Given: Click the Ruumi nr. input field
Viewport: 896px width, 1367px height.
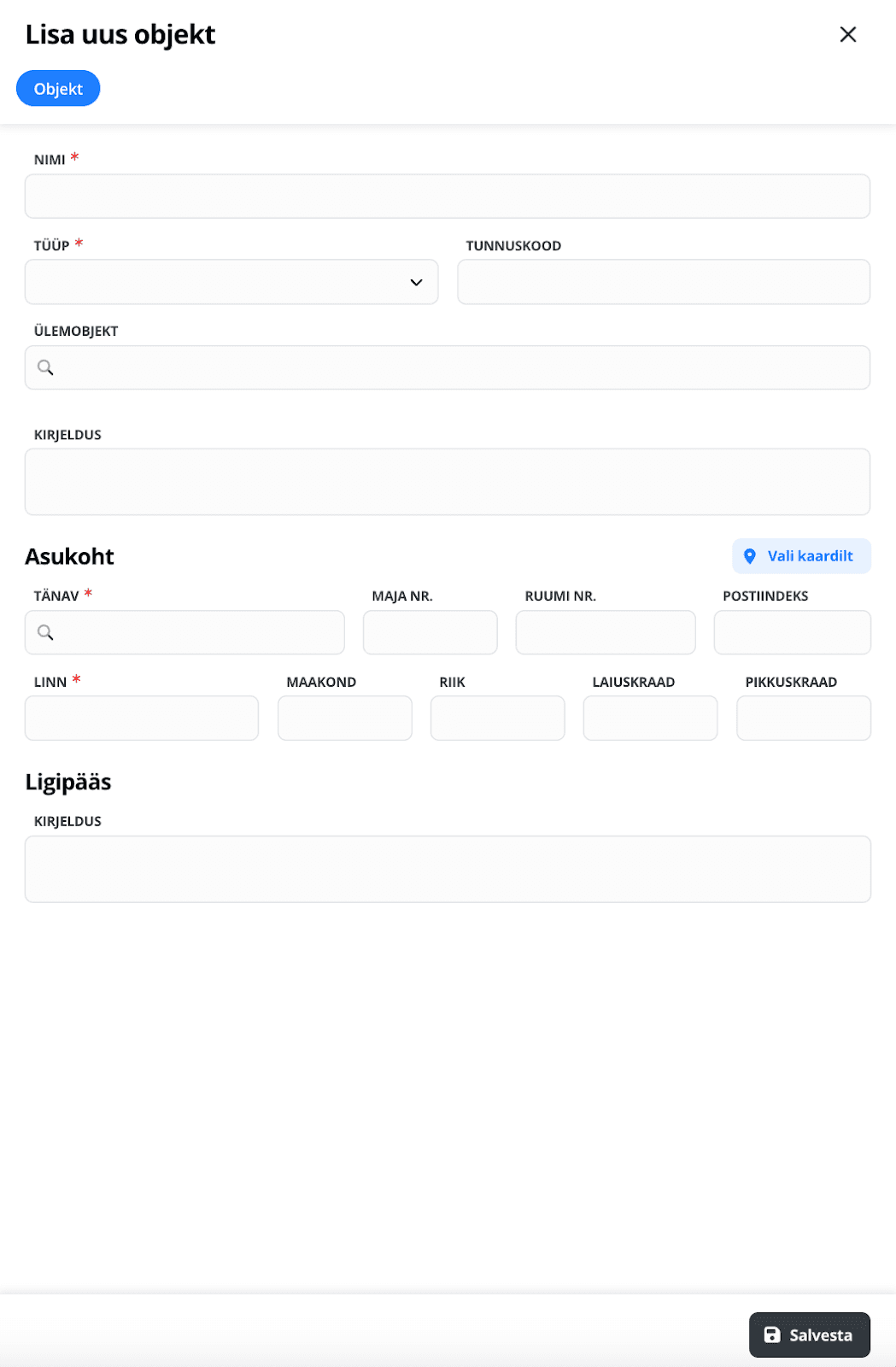Looking at the screenshot, I should pos(606,632).
